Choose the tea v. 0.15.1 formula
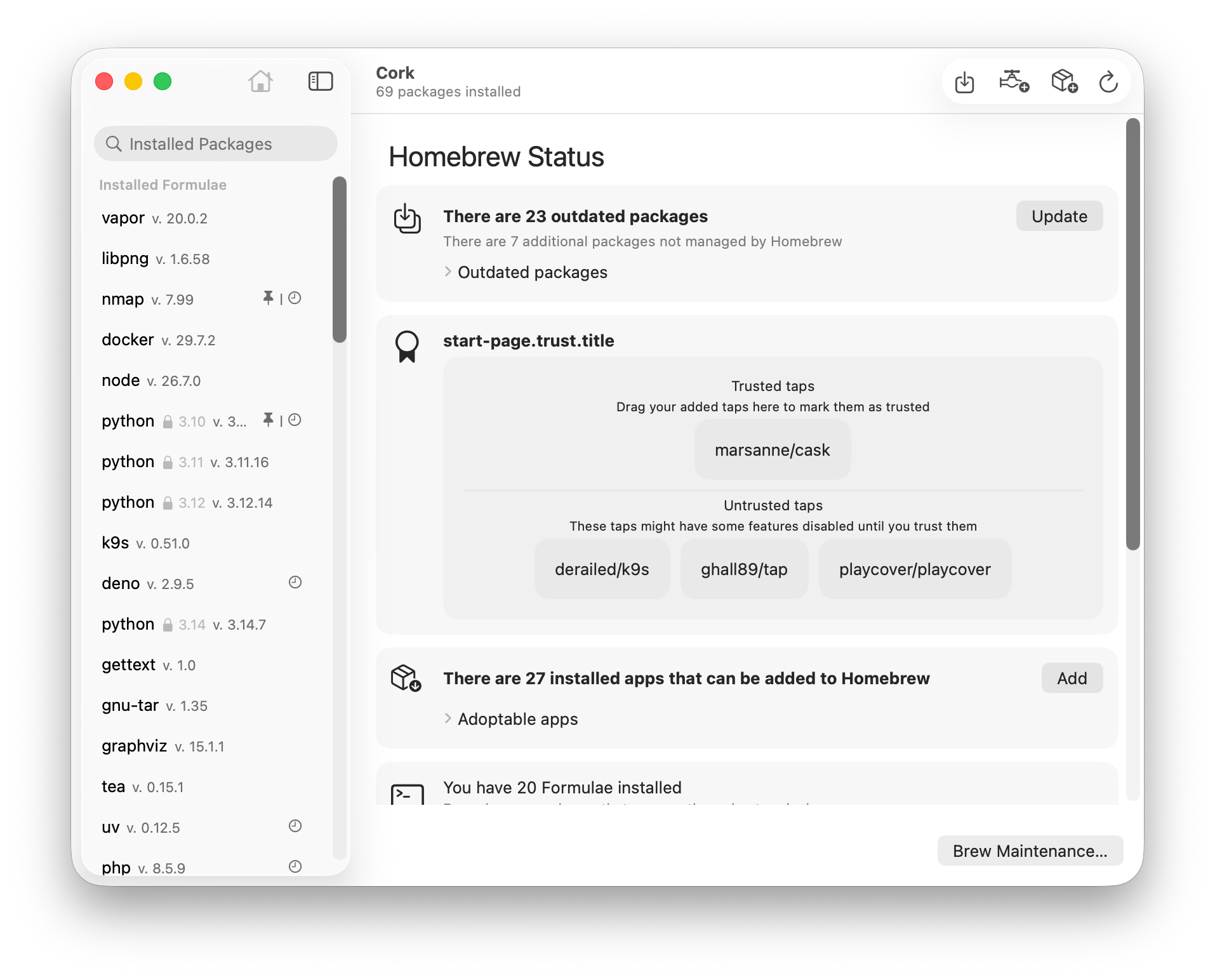Screen dimensions: 1215x980 [x=204, y=787]
